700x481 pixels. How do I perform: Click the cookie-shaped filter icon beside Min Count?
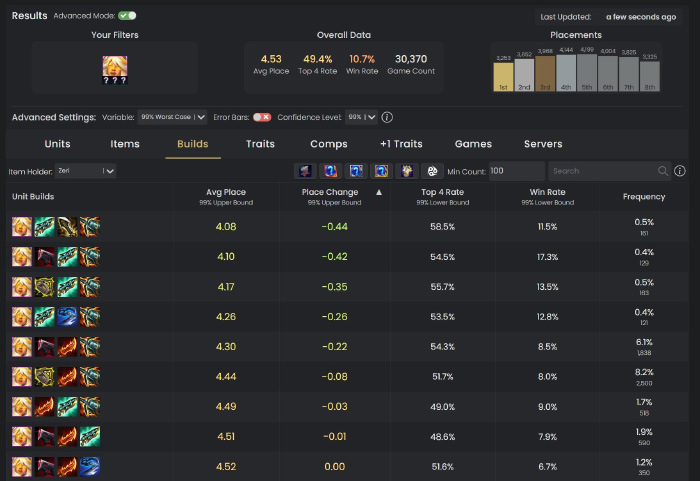(431, 171)
